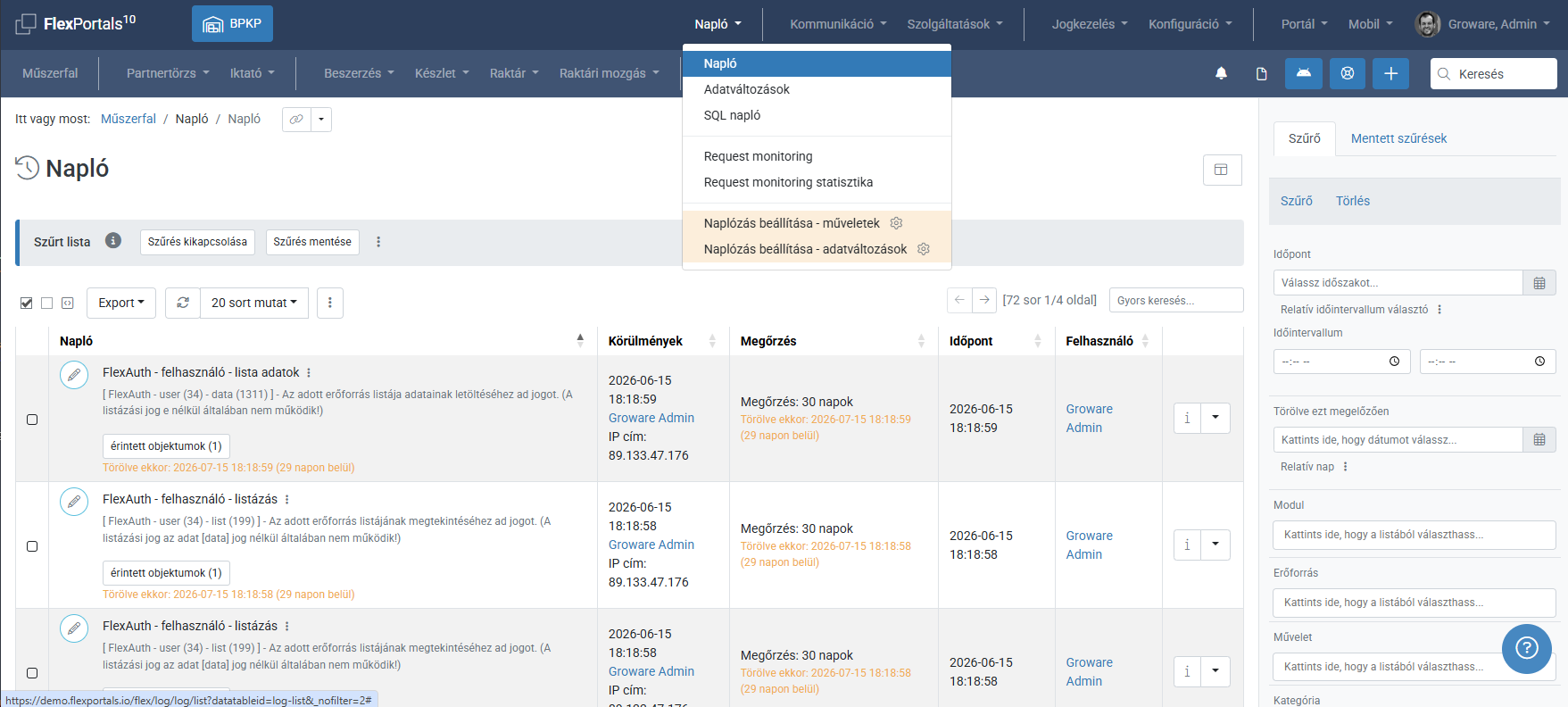
Task: Click info 'i' button in second log row
Action: coord(1187,545)
